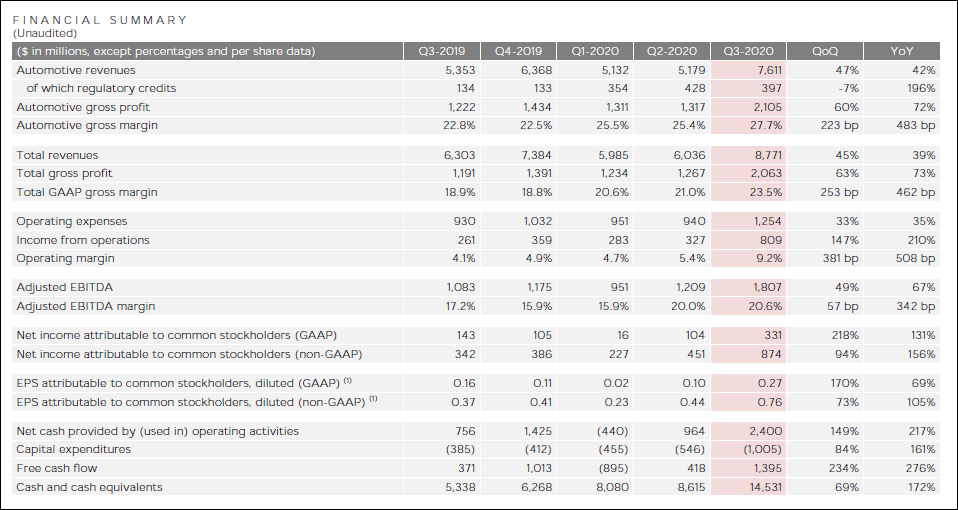The width and height of the screenshot is (958, 510).
Task: Click the Q3-2019 column header
Action: [x=439, y=52]
